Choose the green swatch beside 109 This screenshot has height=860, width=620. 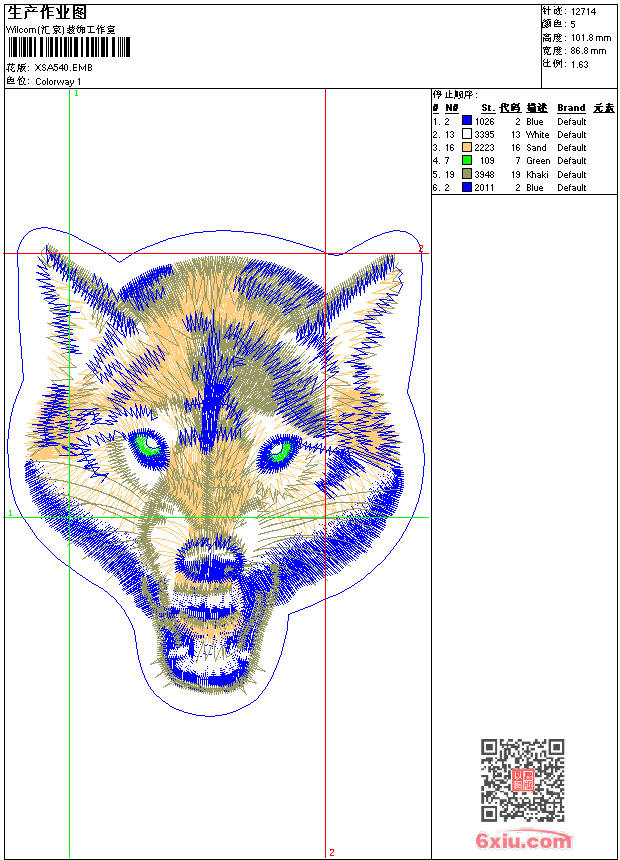467,160
